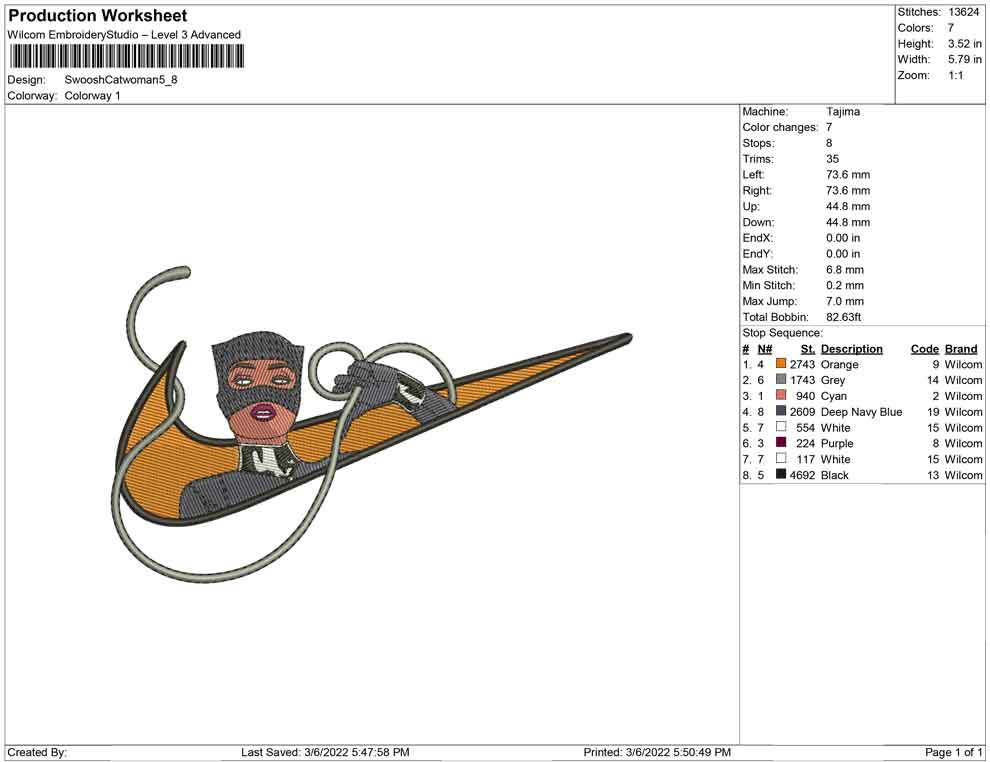Click the Height value '3.52 in'
Screen dimensions: 990x762
click(x=964, y=44)
